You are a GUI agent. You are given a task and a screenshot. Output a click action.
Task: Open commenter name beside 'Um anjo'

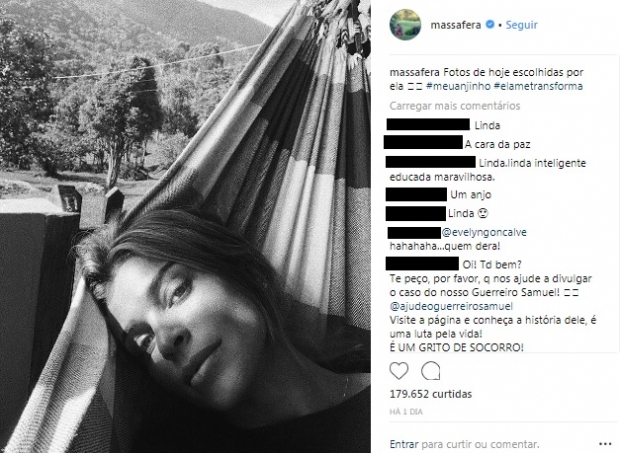coord(416,194)
